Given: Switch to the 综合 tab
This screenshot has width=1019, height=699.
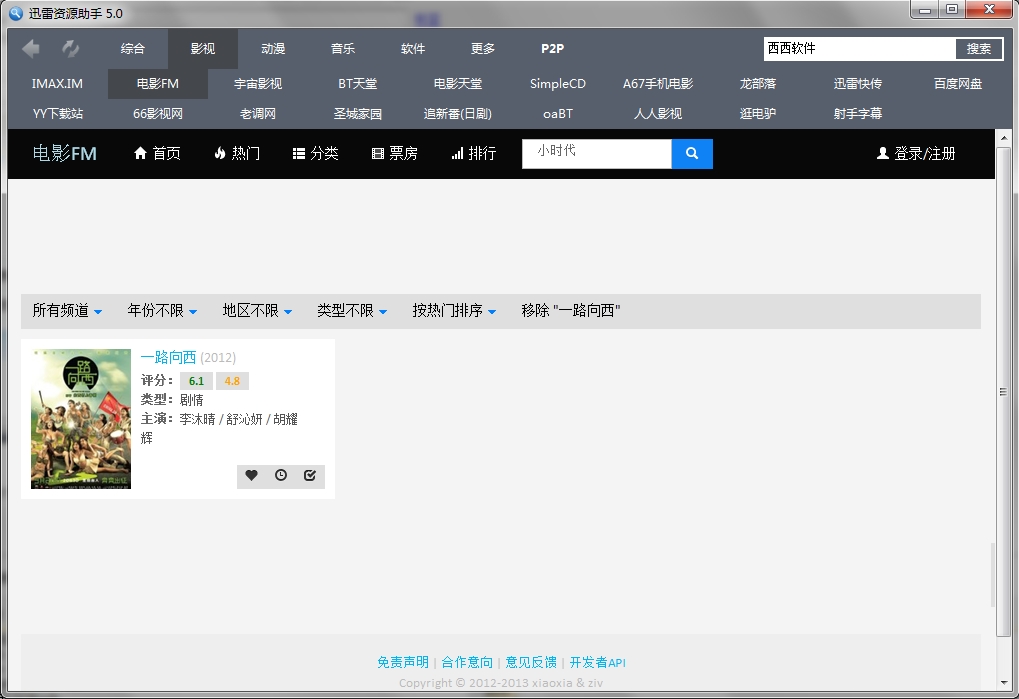Looking at the screenshot, I should tap(133, 49).
